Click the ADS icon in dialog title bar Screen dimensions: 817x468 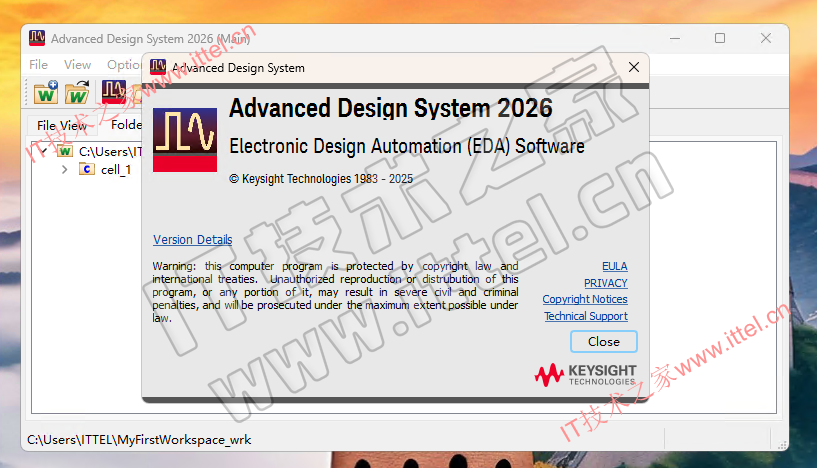(x=158, y=67)
